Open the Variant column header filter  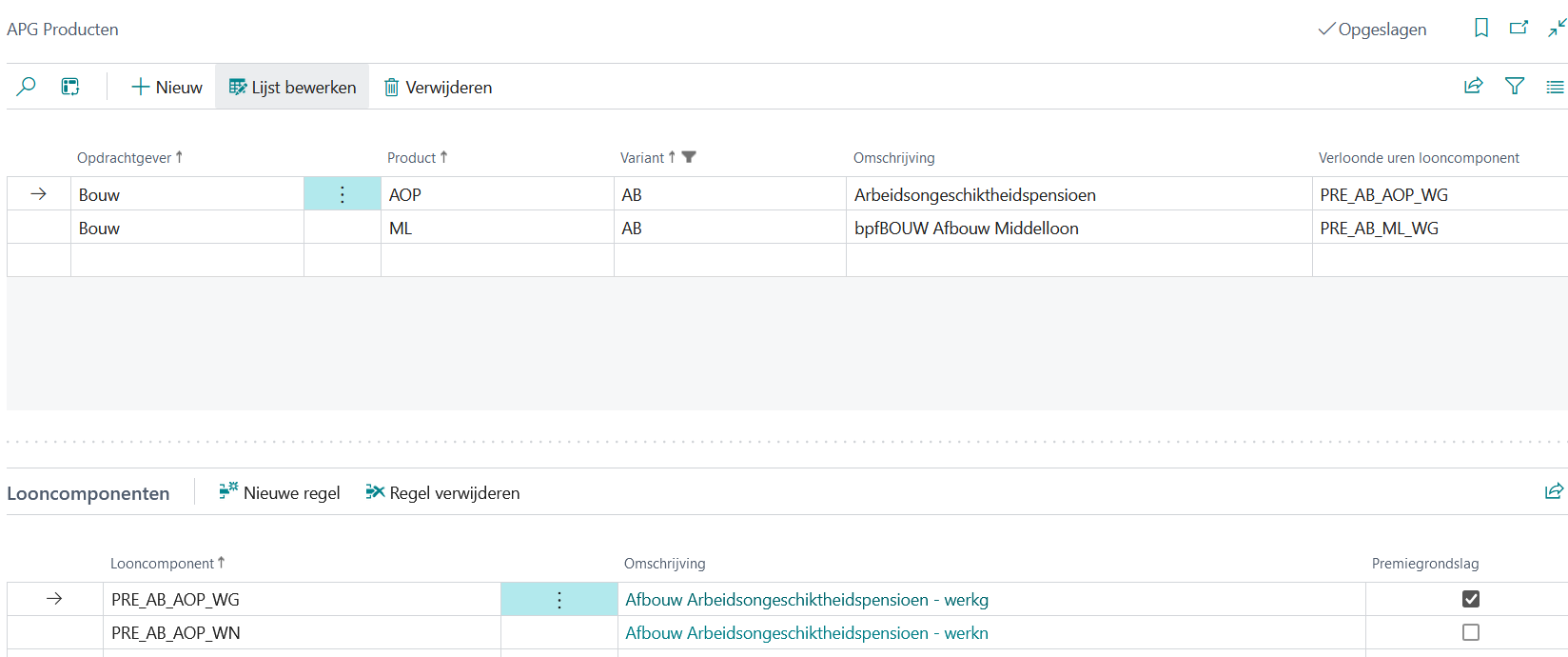click(689, 157)
